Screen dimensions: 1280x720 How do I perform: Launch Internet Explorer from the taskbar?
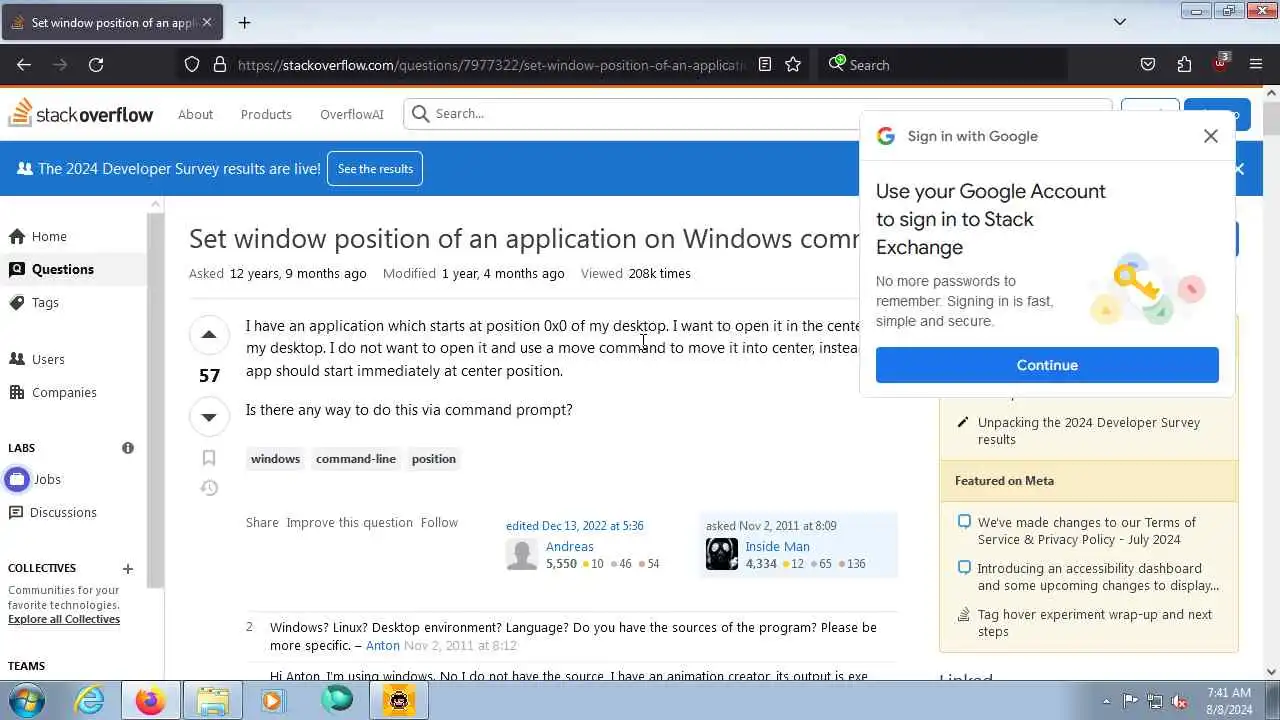(90, 700)
